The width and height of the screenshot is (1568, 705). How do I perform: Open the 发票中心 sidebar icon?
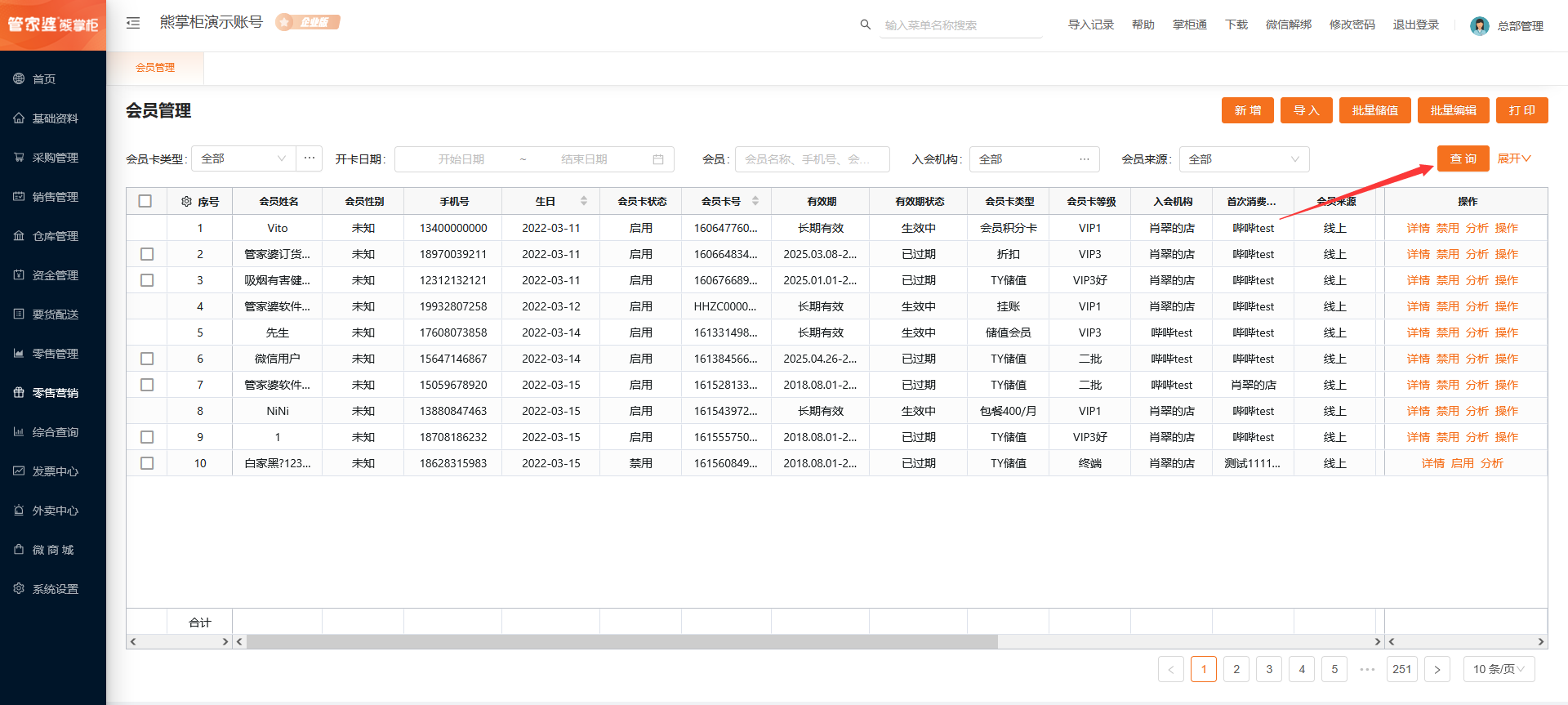(x=19, y=471)
